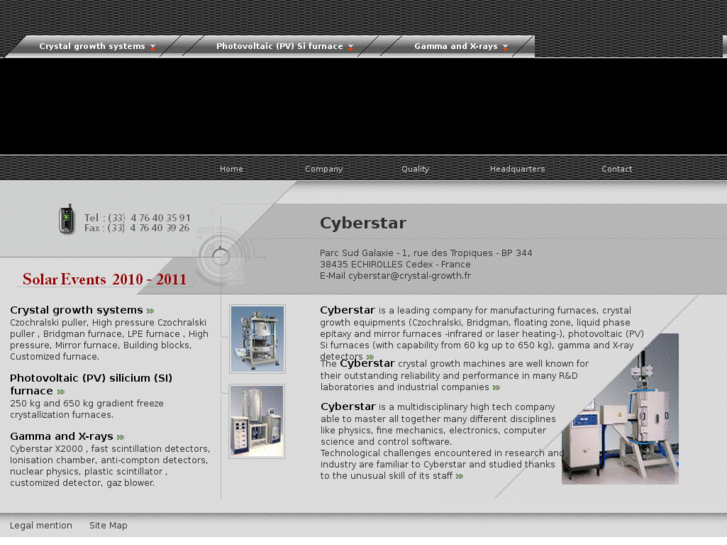Click the Cyberstar X2000 detectors description
The height and width of the screenshot is (545, 727).
pyautogui.click(x=110, y=466)
